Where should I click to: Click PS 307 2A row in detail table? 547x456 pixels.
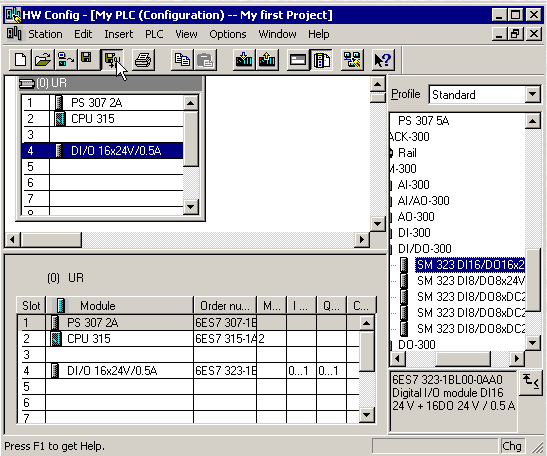pyautogui.click(x=188, y=323)
